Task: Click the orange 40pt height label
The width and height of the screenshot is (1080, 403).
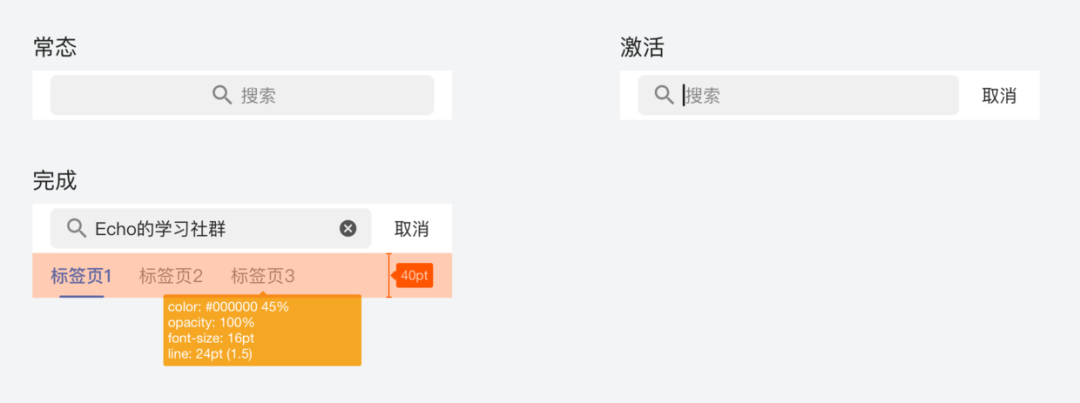Action: pos(414,276)
